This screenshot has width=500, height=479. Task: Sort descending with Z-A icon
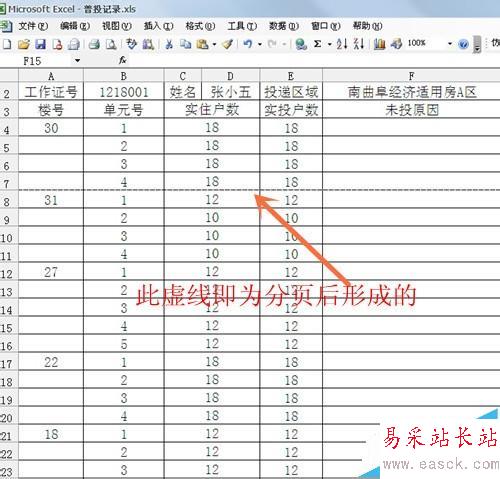click(359, 44)
